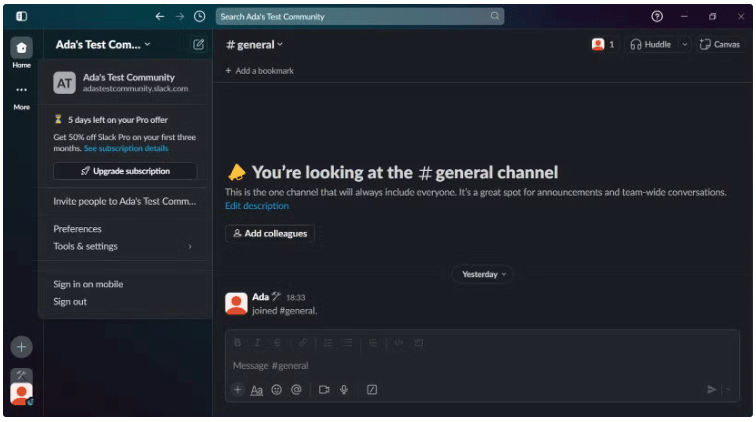Toggle the sidebar panel icon
Viewport: 756px width, 422px height.
coord(21,16)
